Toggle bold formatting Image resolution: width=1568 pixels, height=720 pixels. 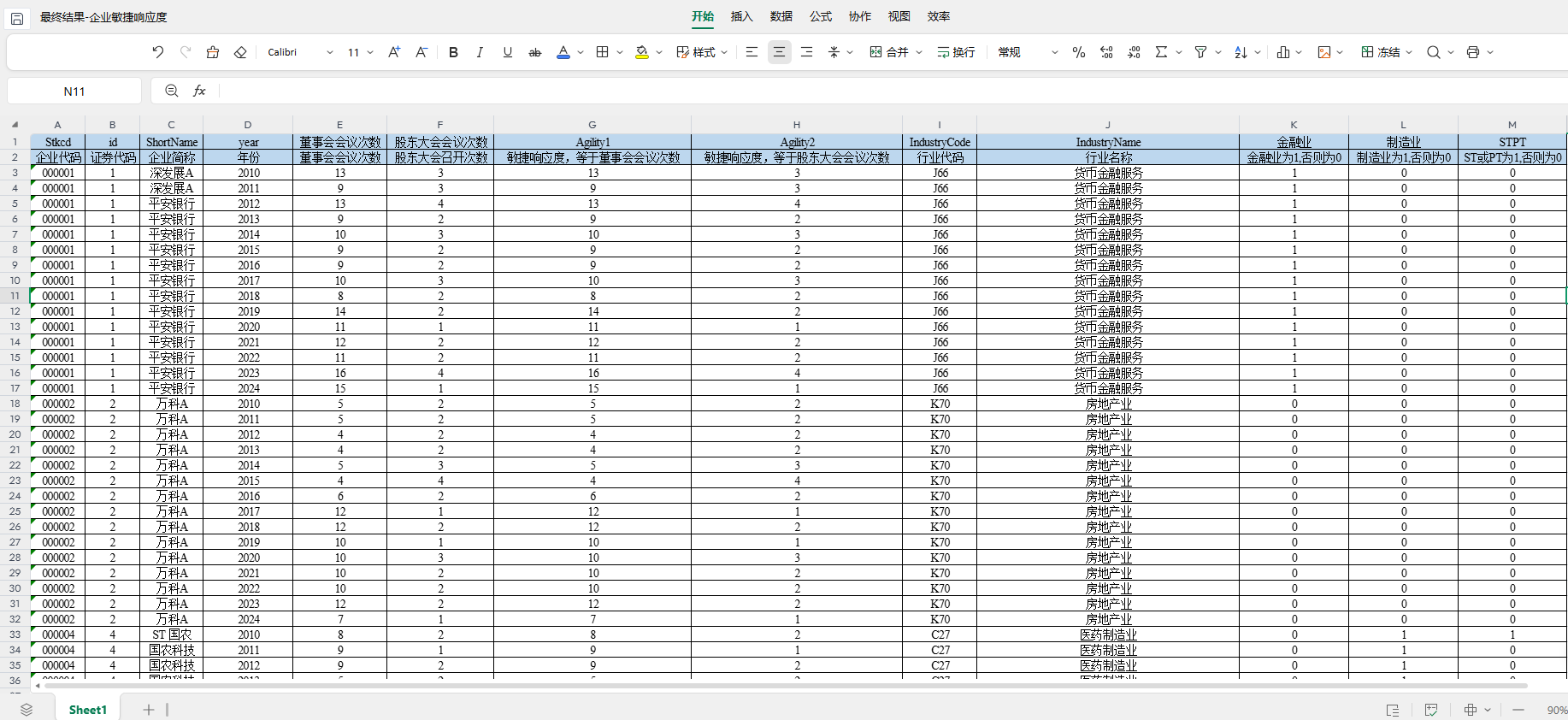[453, 52]
